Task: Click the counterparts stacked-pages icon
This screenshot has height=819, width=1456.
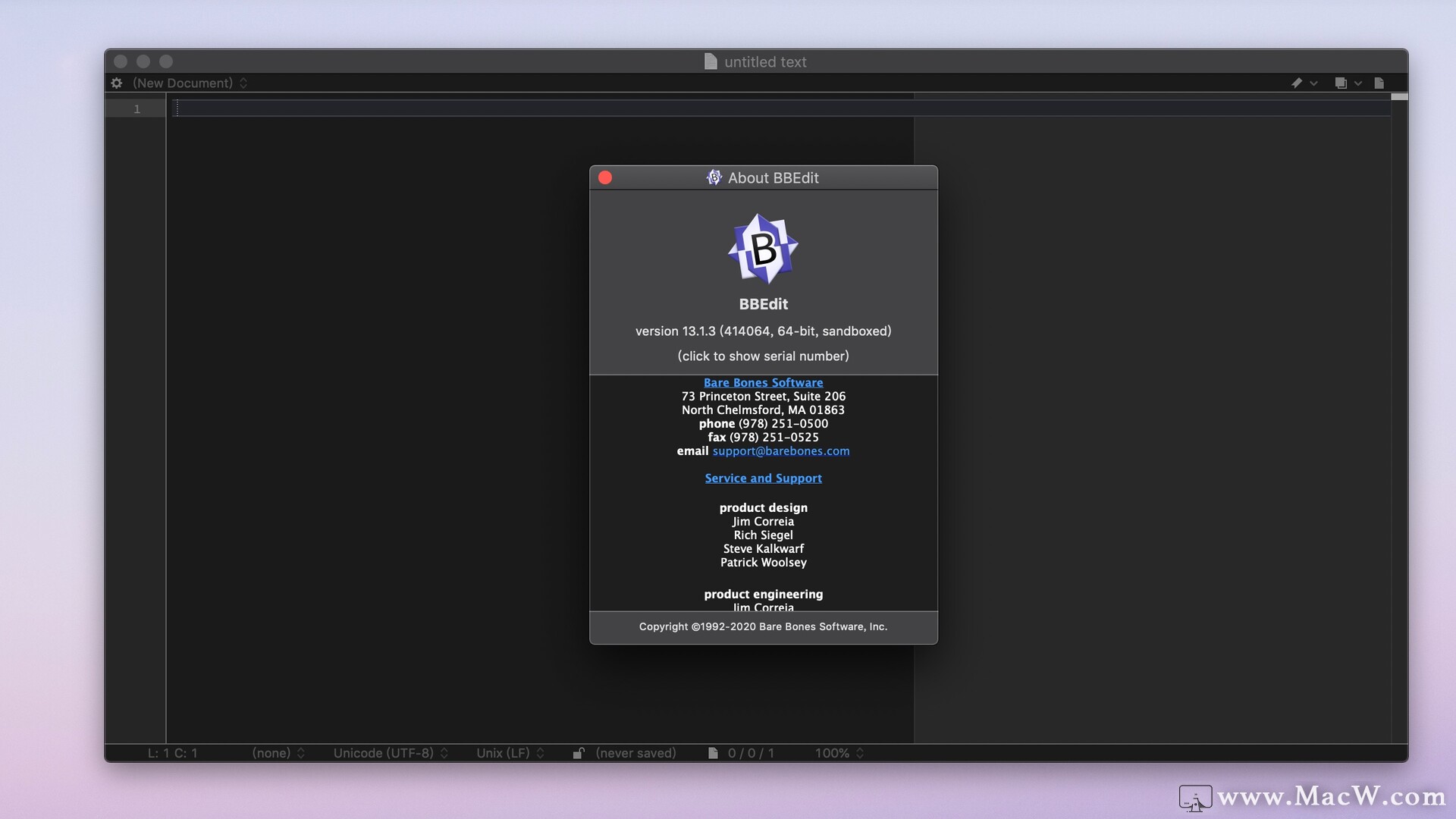Action: tap(1341, 83)
